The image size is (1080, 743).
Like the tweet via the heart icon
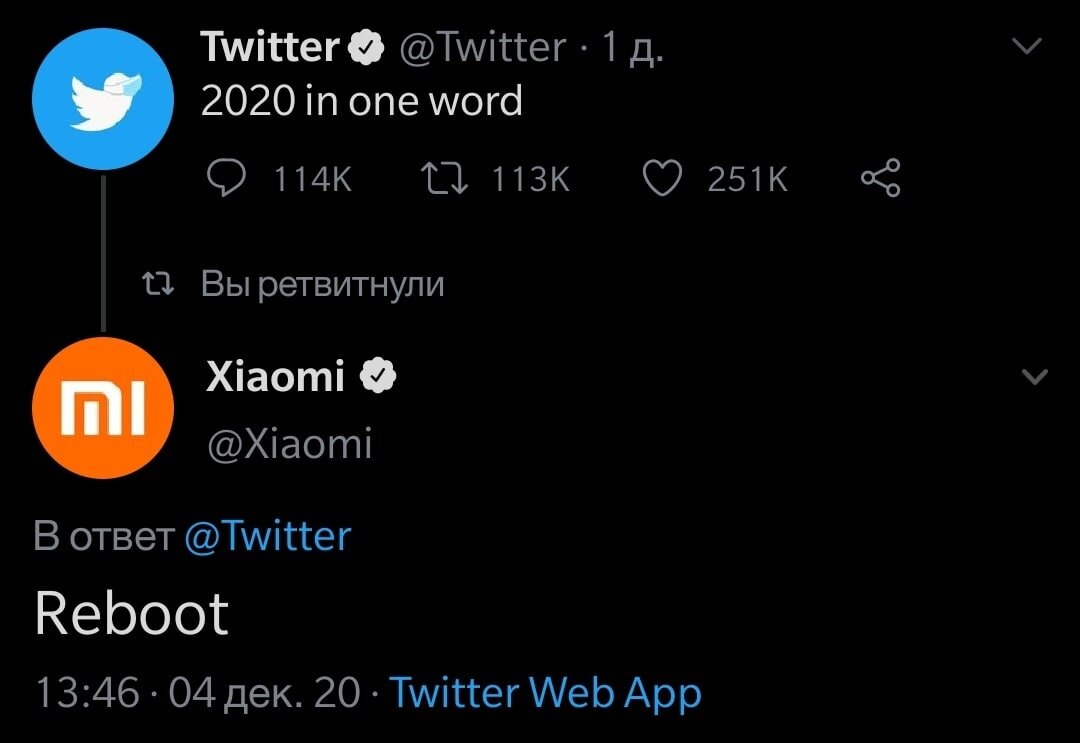(x=664, y=178)
